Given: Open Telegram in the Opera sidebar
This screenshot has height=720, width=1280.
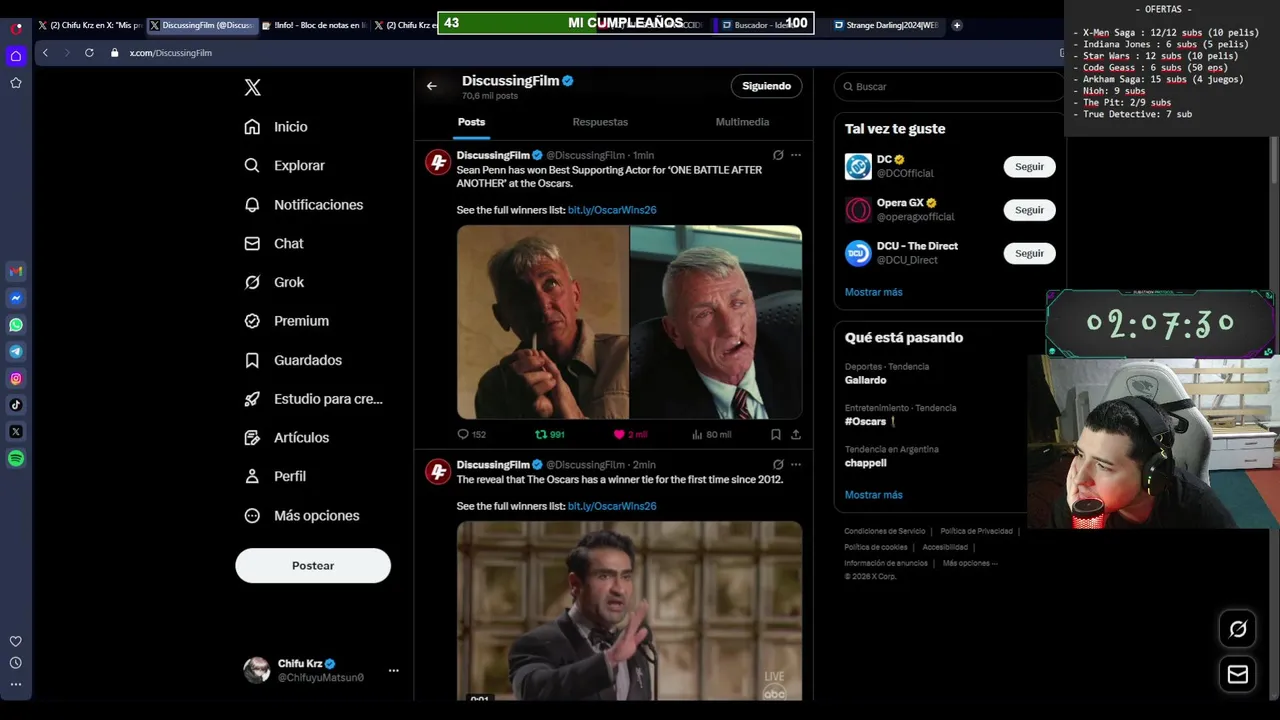Looking at the screenshot, I should pos(16,352).
